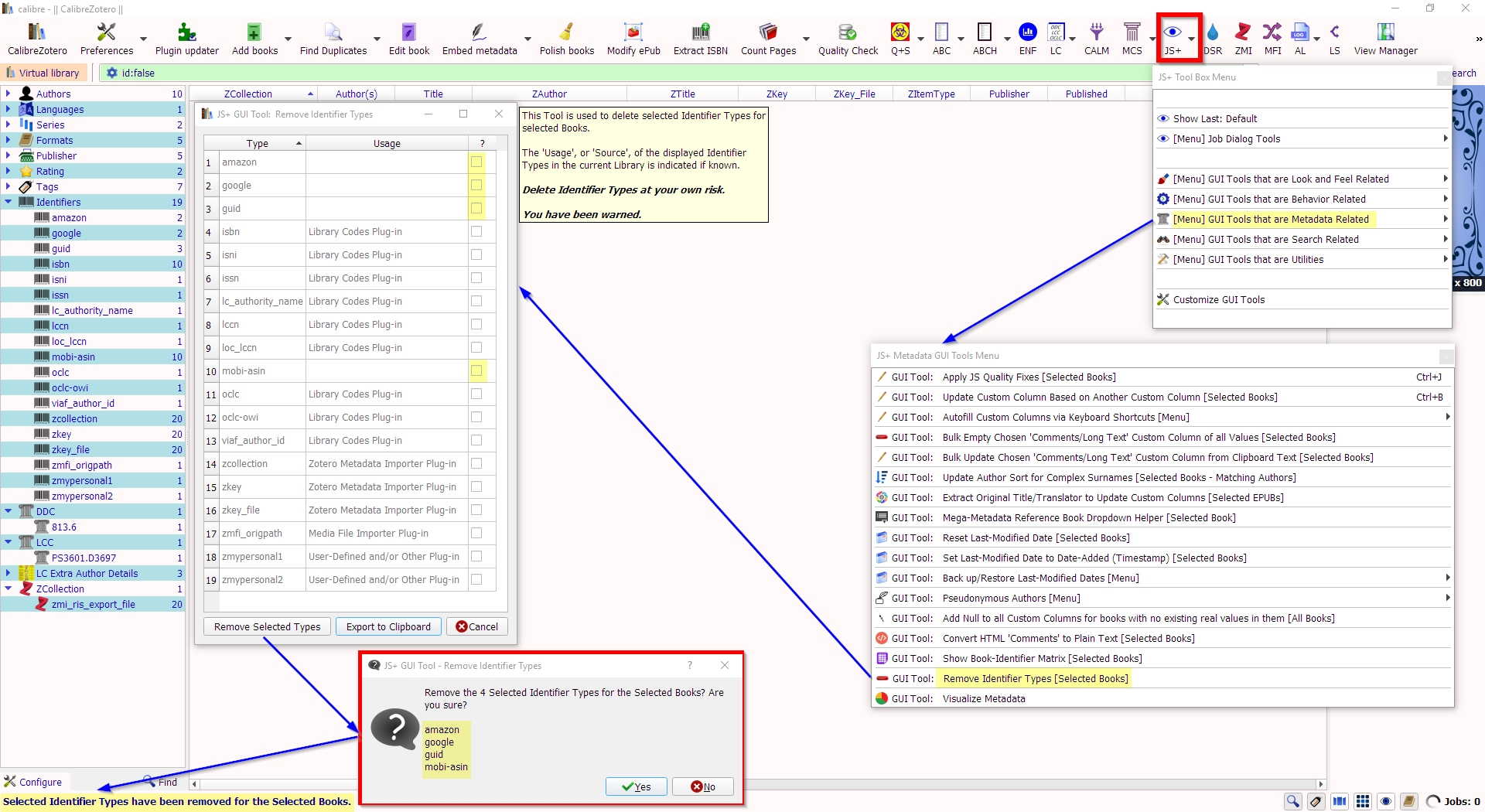
Task: Choose Visualize Metadata GUI tool
Action: (x=1162, y=699)
